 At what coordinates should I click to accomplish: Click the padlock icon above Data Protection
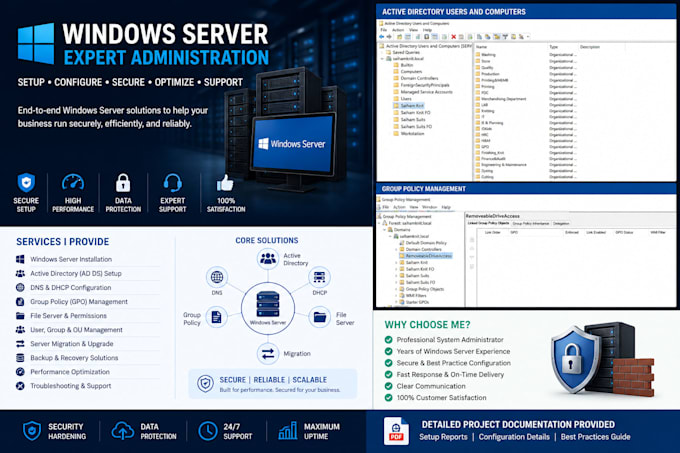click(123, 183)
